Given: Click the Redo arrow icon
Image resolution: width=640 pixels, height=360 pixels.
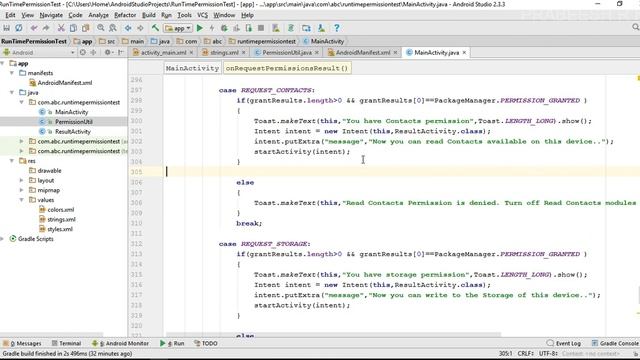Looking at the screenshot, I should [46, 28].
